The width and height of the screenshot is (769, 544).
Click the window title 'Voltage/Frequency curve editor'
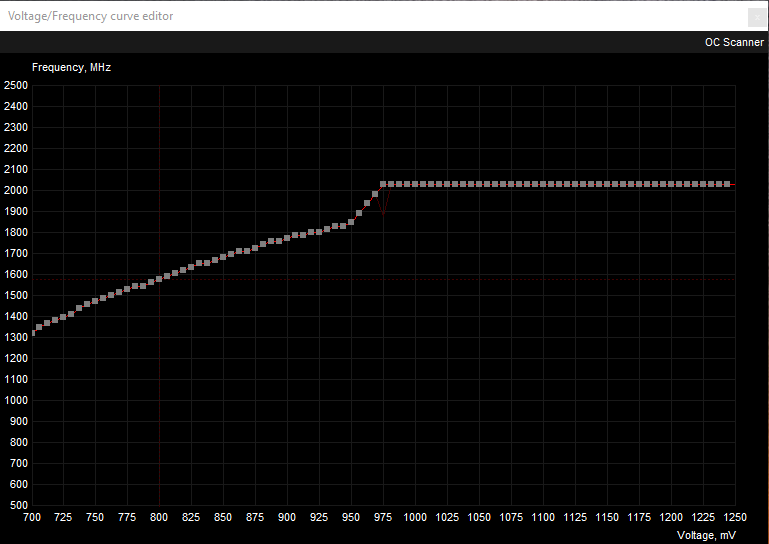pos(90,16)
